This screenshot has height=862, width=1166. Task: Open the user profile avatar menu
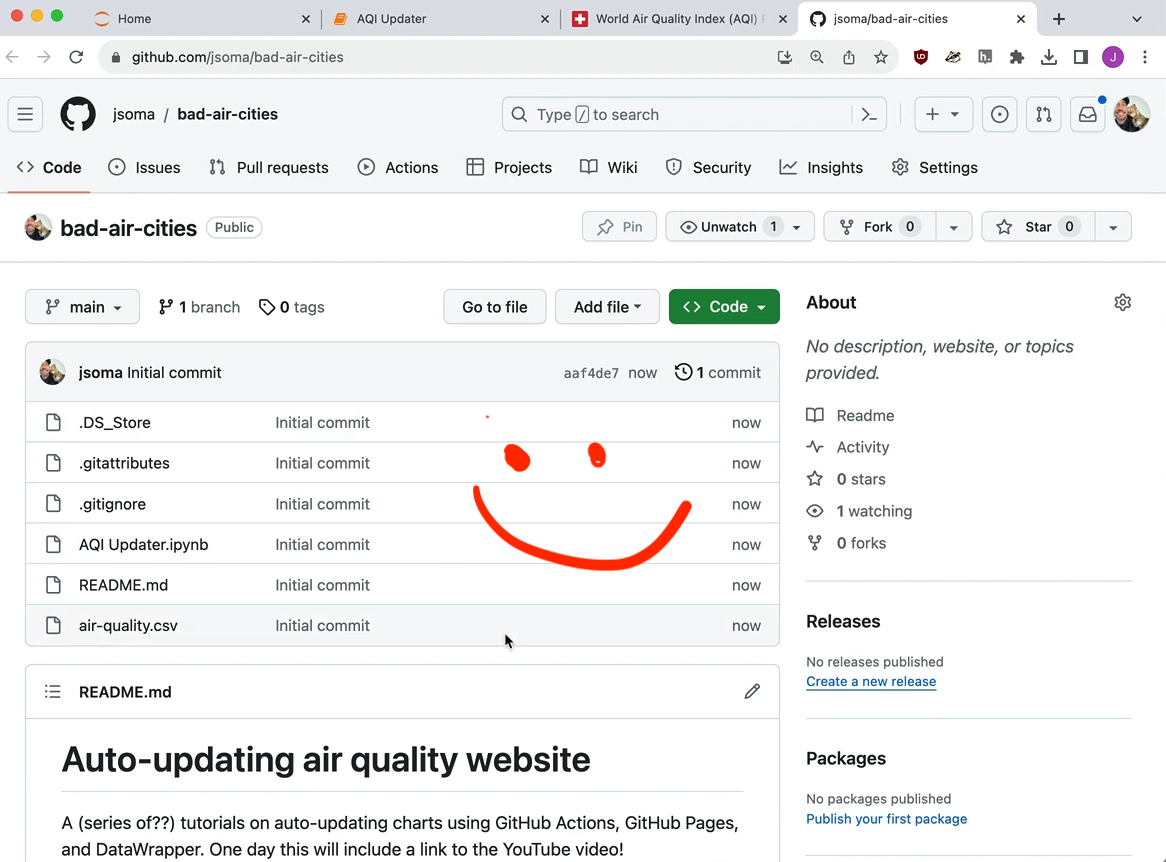[x=1132, y=115]
